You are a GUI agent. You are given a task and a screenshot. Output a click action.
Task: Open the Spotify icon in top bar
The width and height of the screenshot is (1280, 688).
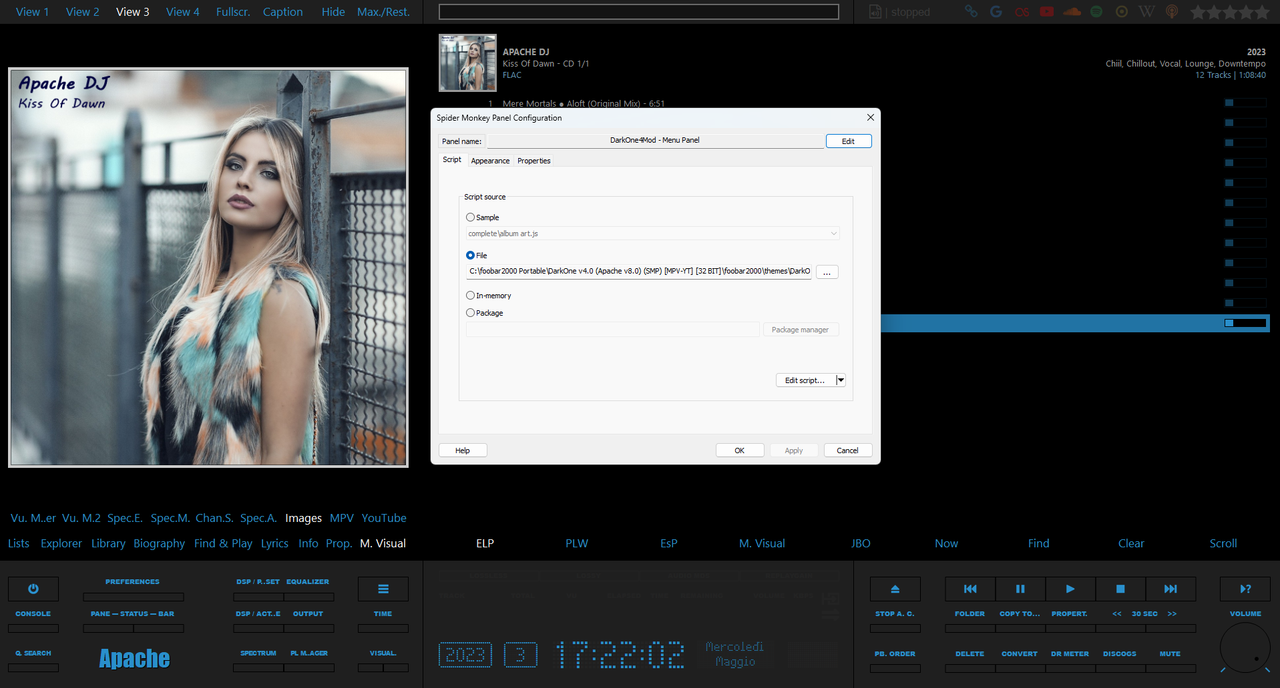coord(1097,12)
